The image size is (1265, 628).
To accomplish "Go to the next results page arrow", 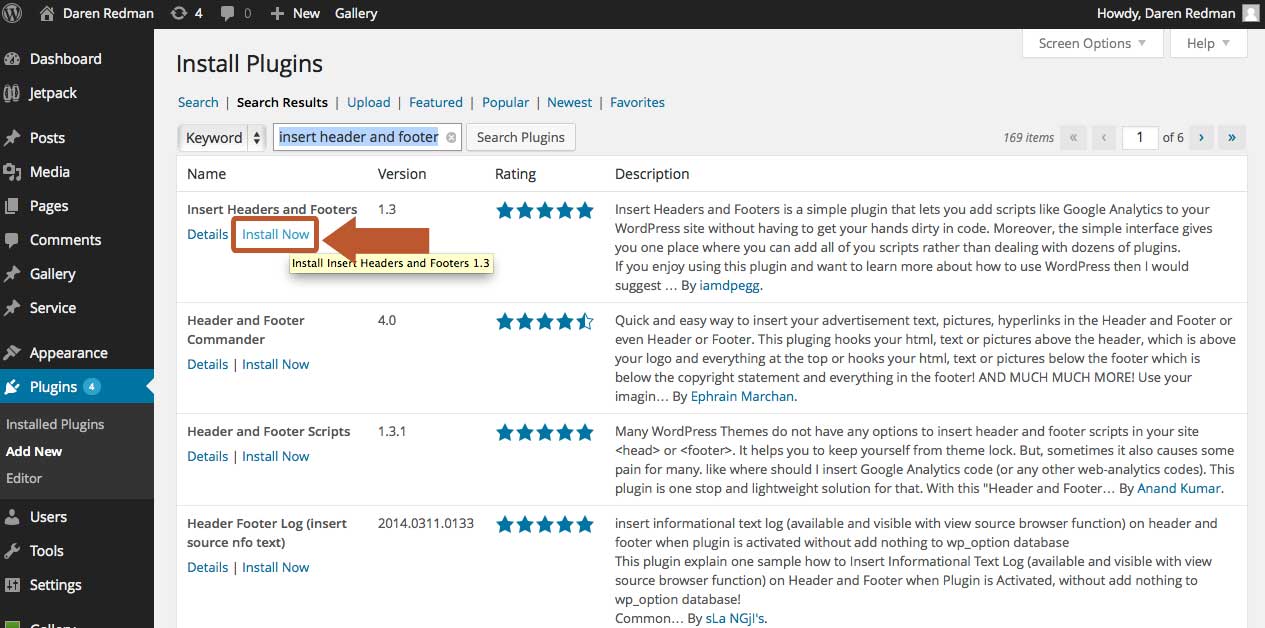I will [1201, 138].
